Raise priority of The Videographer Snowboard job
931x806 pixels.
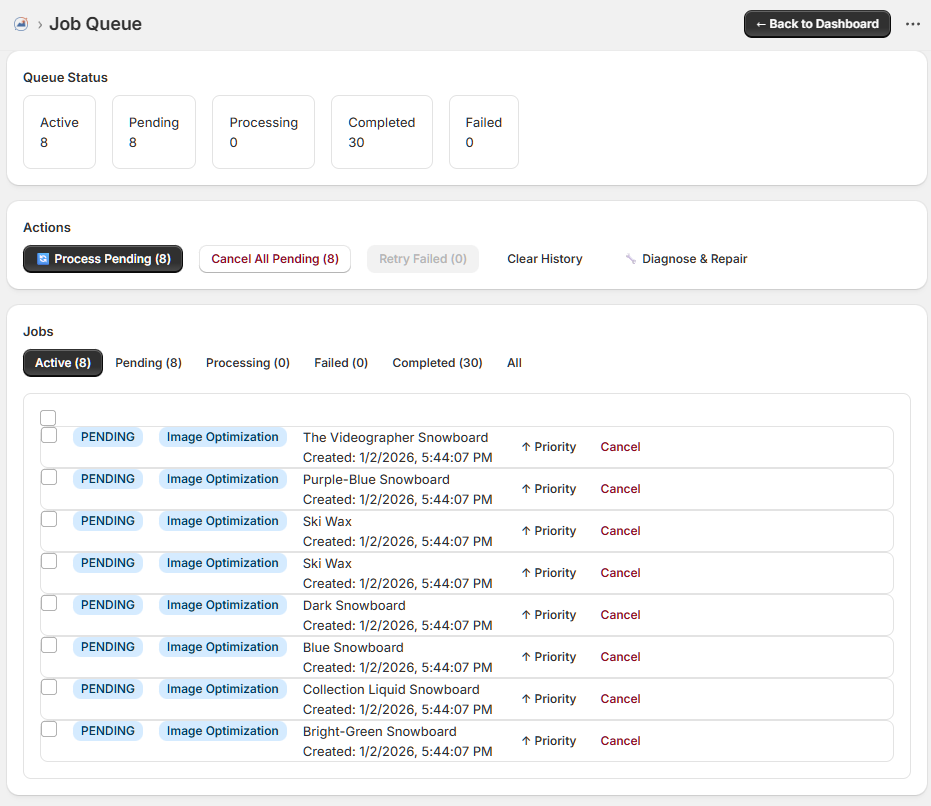point(549,447)
